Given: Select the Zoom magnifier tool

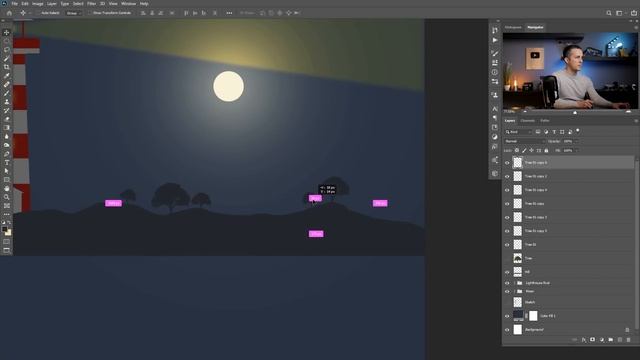Looking at the screenshot, I should (7, 197).
